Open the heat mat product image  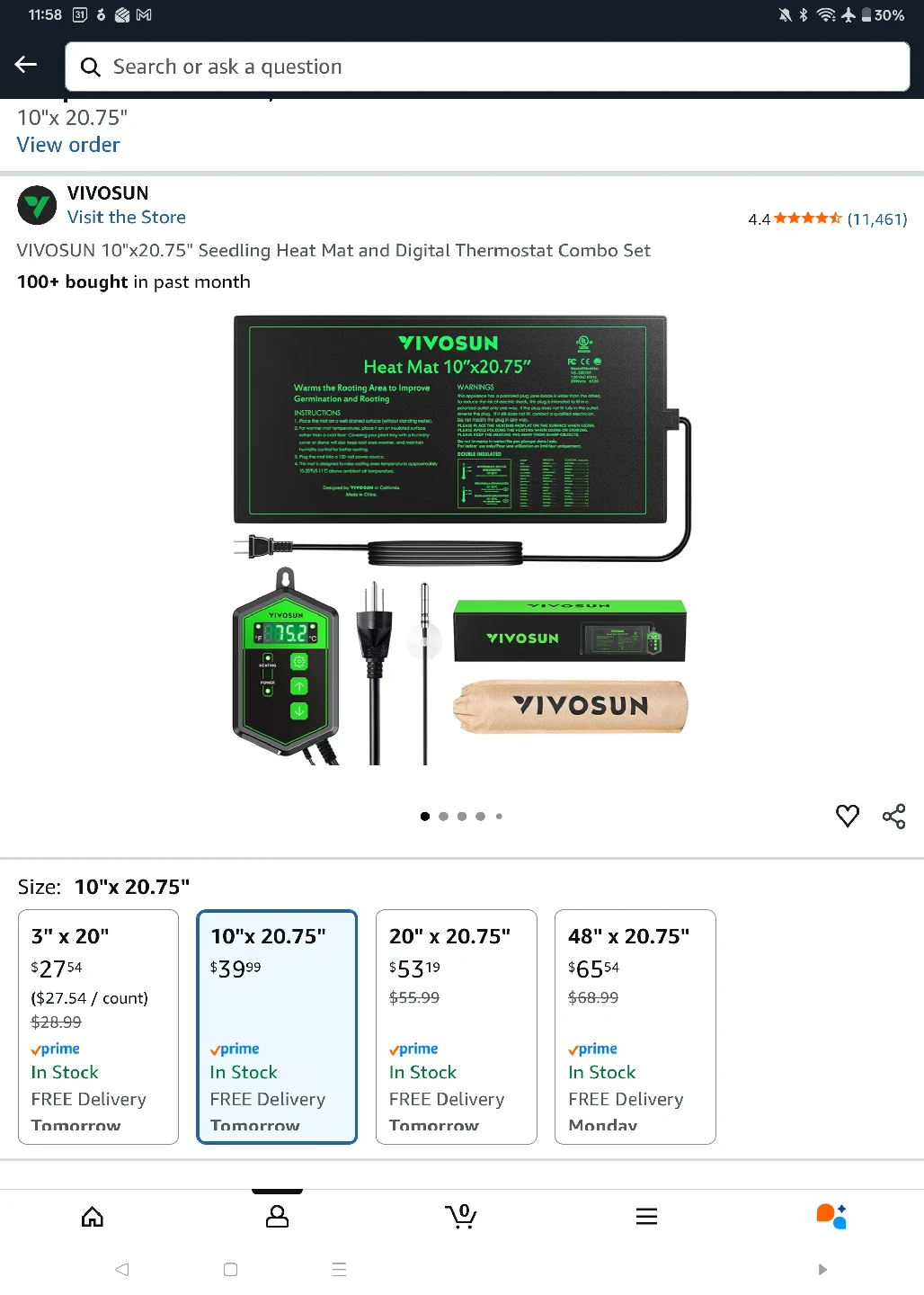point(462,540)
